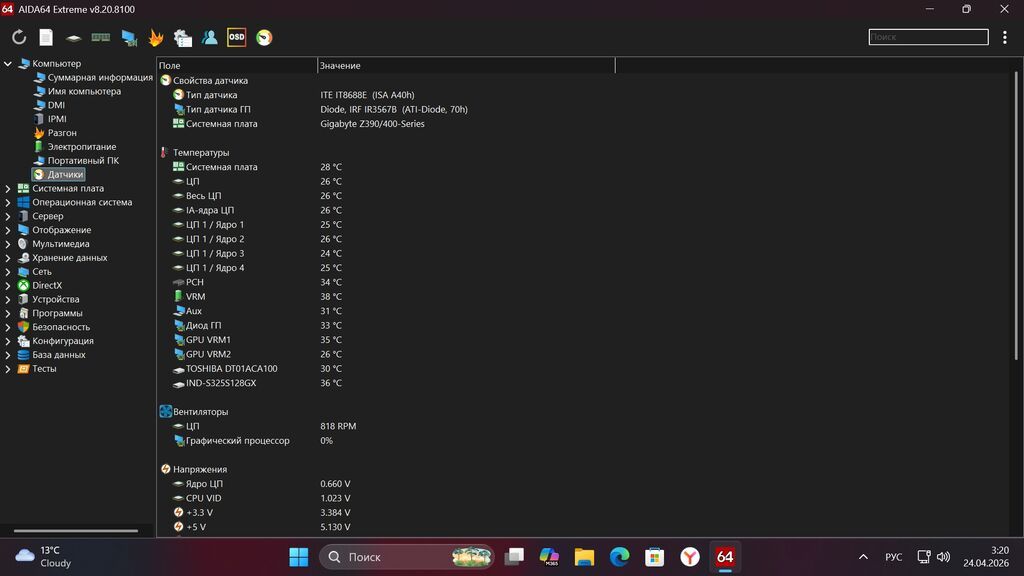Toggle the OSD panel icon

coord(236,37)
